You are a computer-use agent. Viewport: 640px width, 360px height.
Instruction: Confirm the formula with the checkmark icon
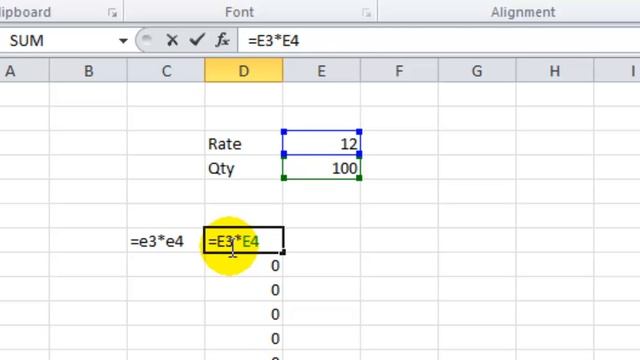click(197, 40)
